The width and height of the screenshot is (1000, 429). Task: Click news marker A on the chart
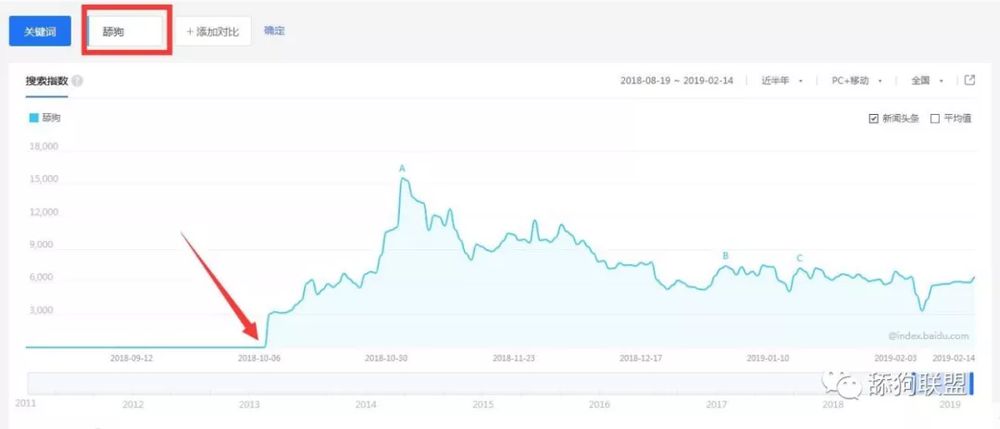[402, 169]
